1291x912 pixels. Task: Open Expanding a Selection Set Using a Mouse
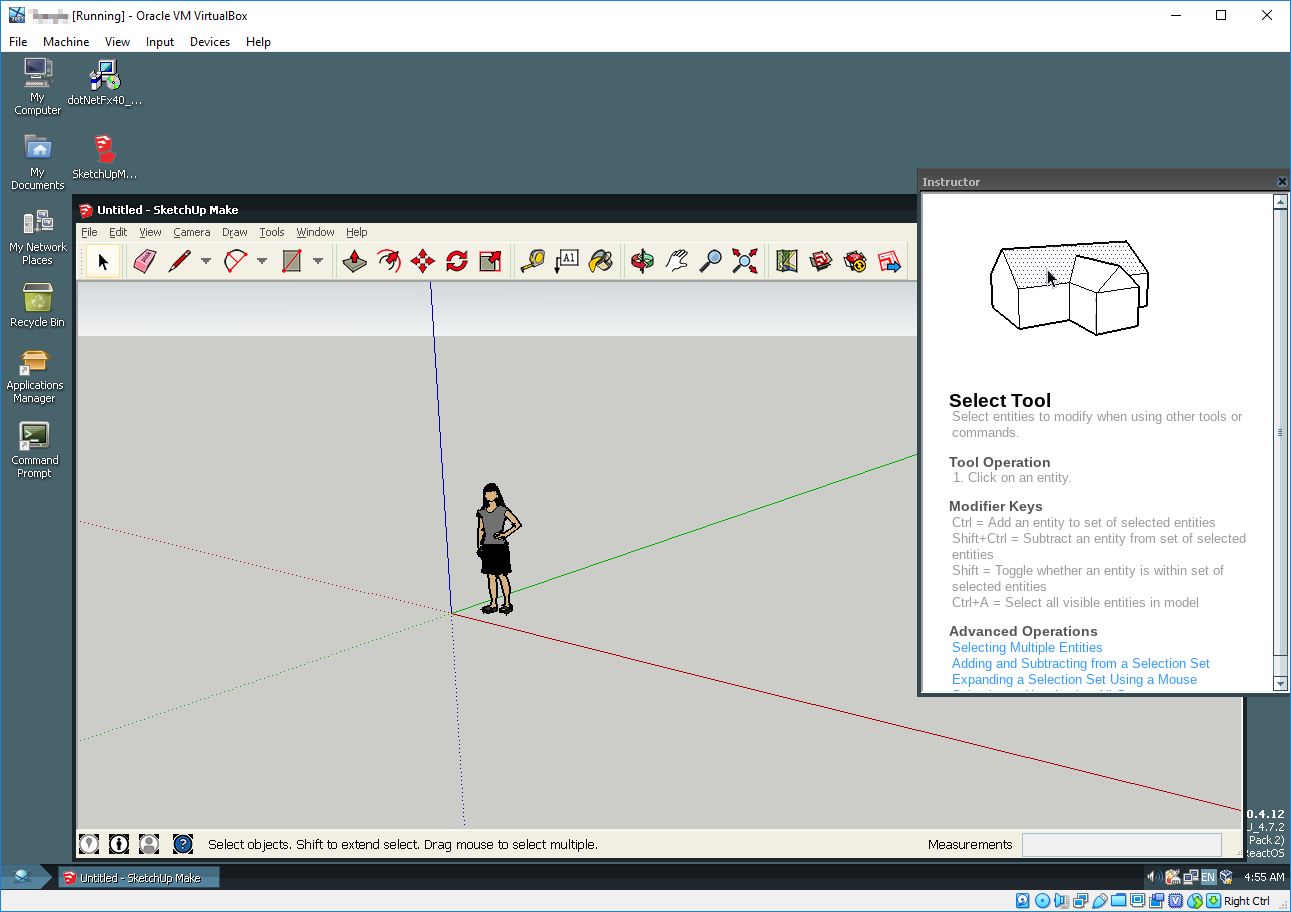(1074, 680)
